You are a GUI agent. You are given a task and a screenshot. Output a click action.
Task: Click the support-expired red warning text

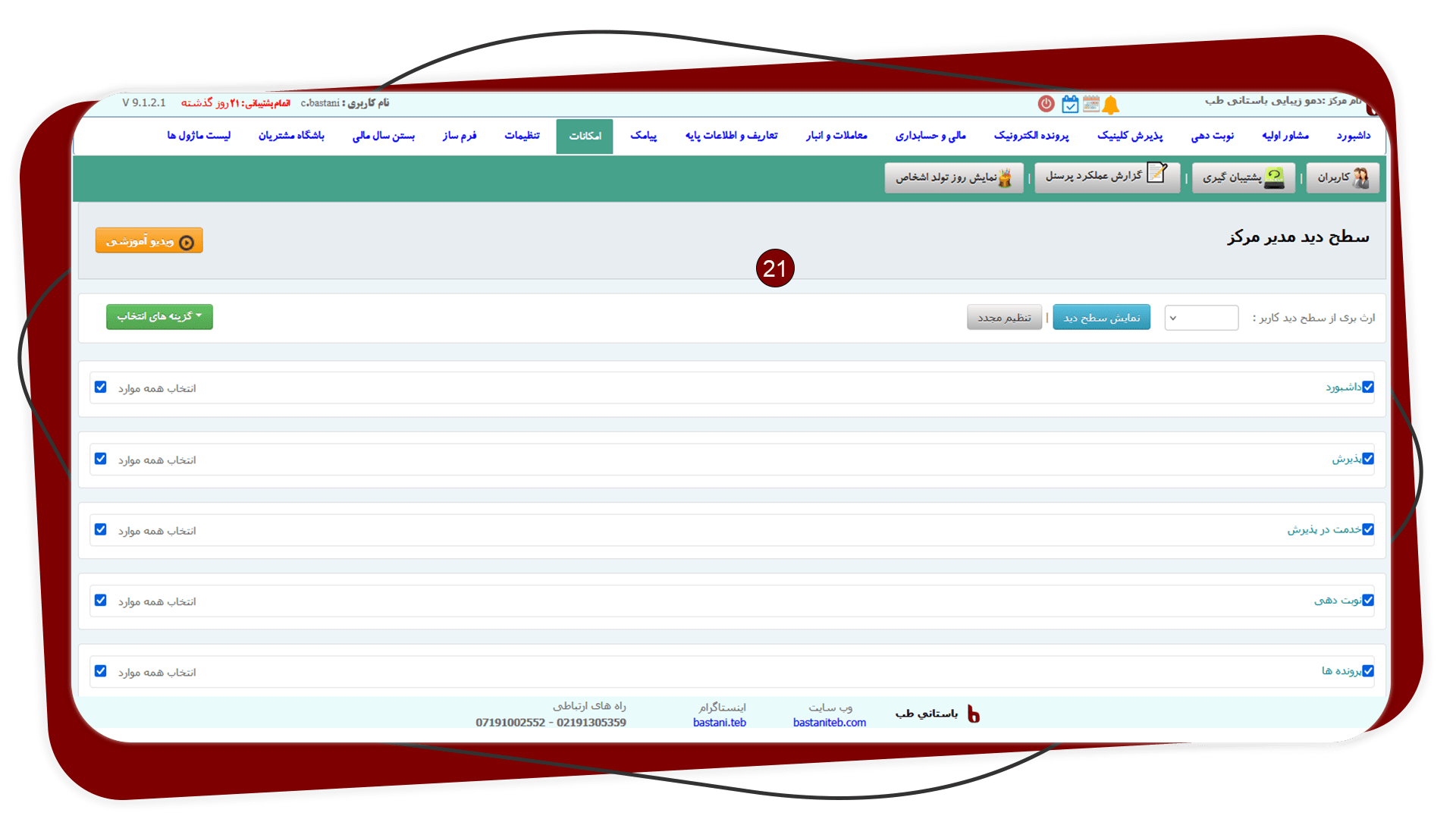point(236,103)
